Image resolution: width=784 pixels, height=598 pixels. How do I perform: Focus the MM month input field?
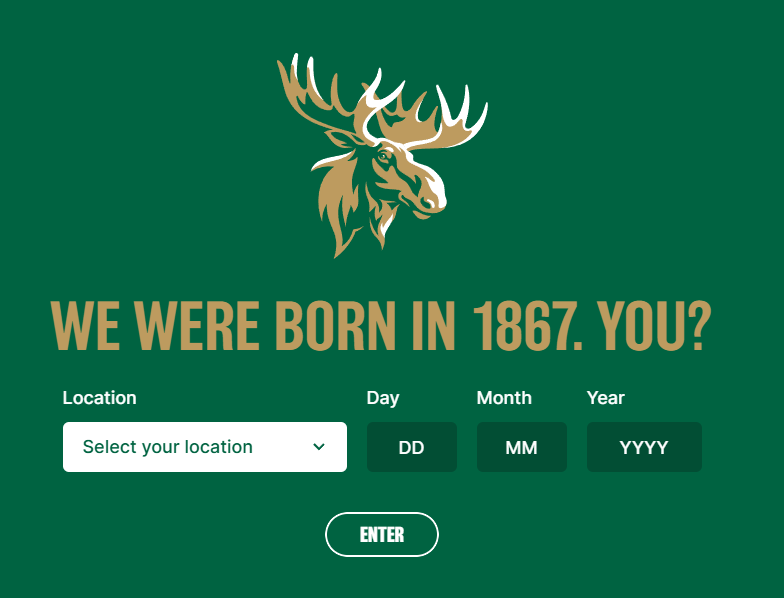(x=522, y=446)
